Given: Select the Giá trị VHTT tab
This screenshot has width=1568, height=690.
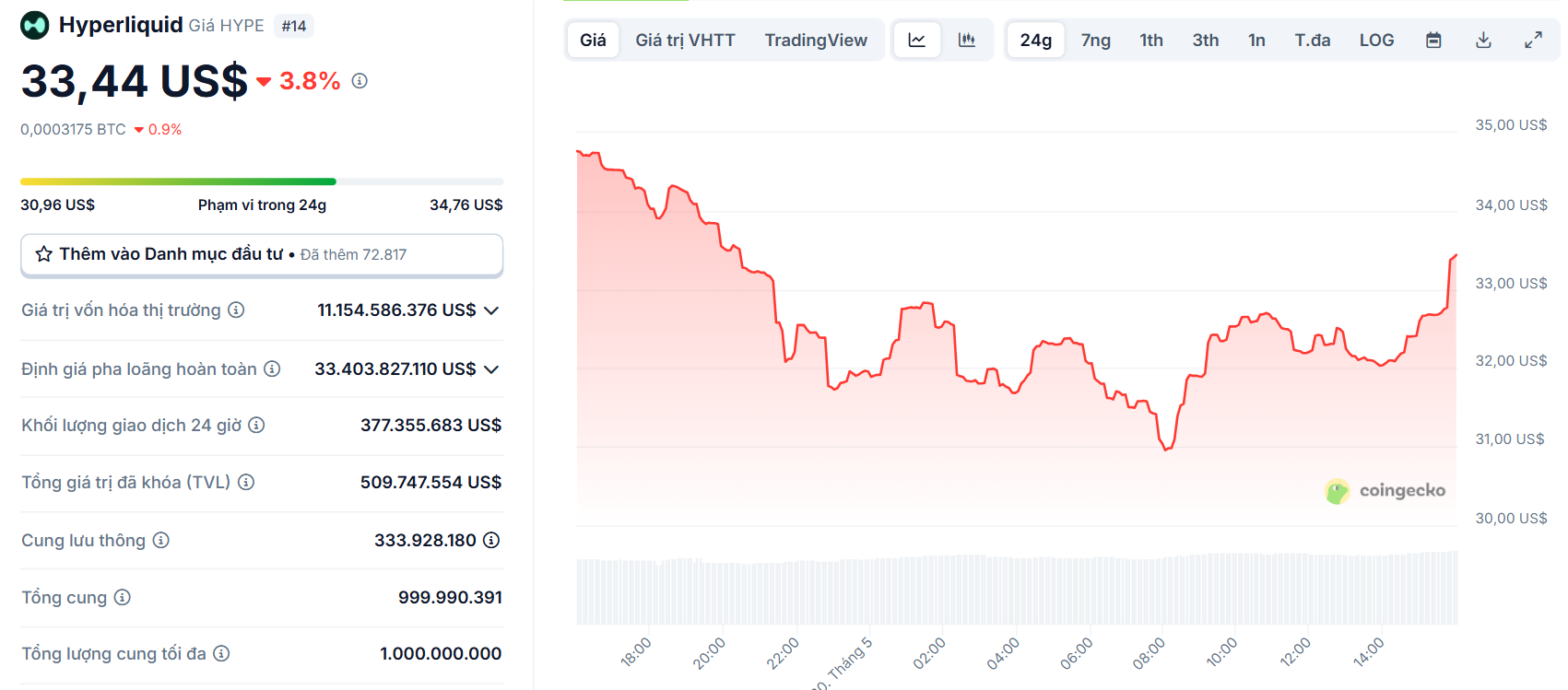Looking at the screenshot, I should tap(685, 40).
